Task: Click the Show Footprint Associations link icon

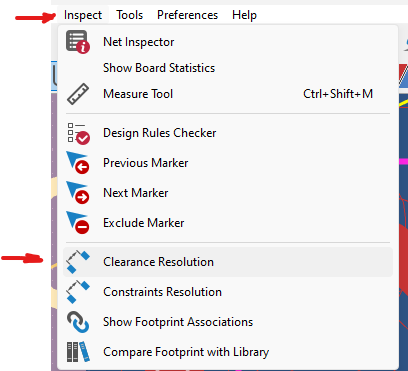Action: (78, 322)
